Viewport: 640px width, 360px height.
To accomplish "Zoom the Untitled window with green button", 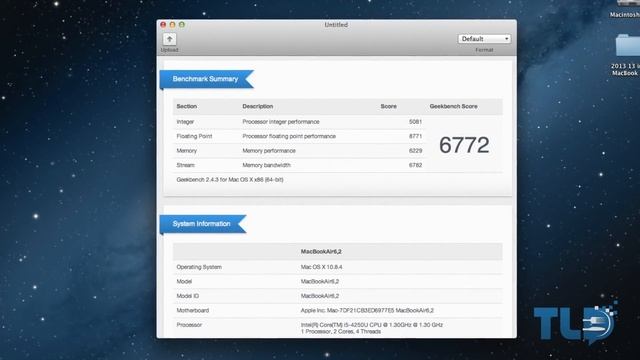I will point(182,25).
